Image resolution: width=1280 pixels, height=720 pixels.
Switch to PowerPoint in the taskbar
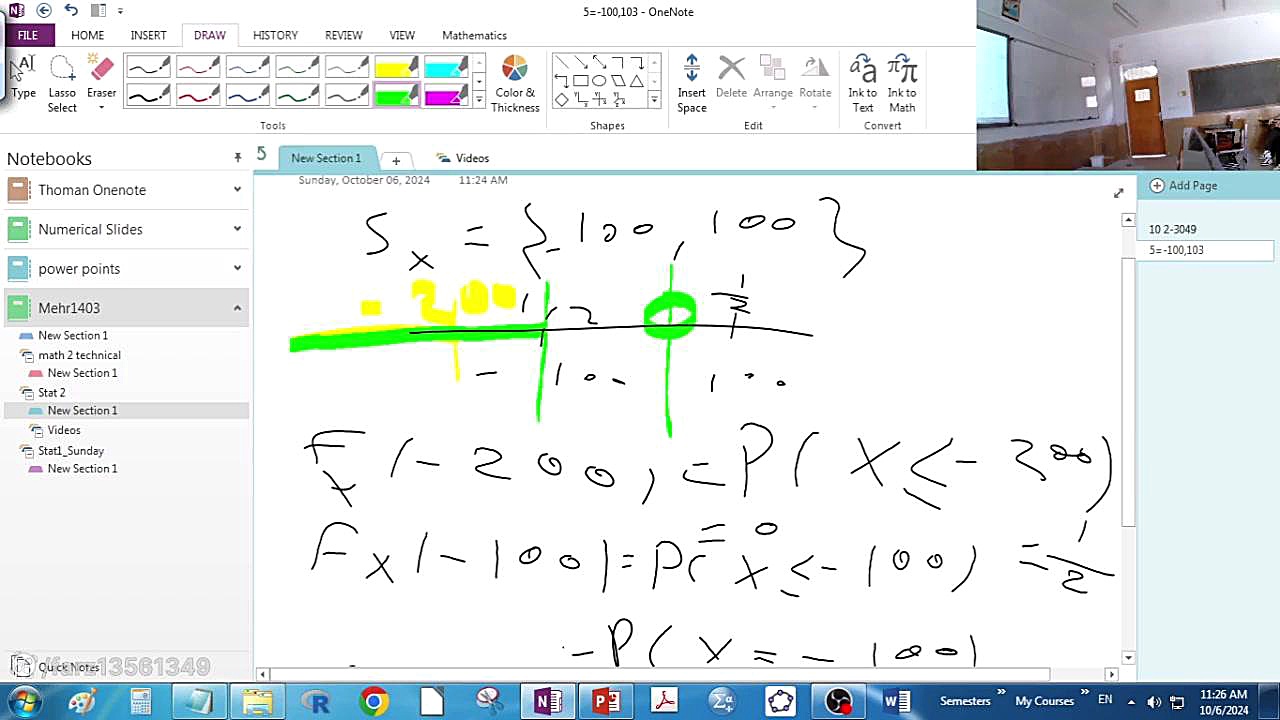pos(606,702)
